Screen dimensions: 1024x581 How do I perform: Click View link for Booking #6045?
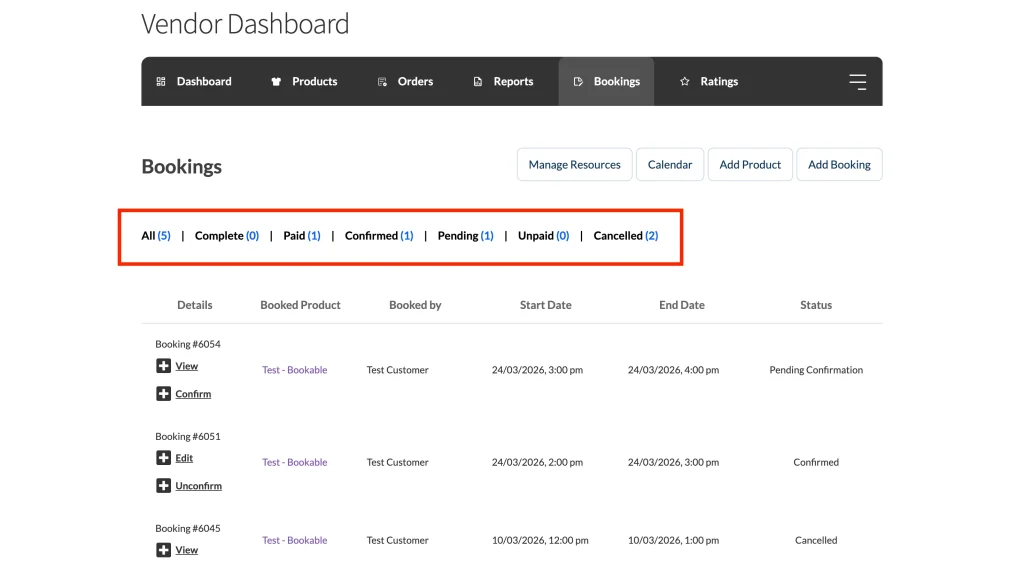186,550
